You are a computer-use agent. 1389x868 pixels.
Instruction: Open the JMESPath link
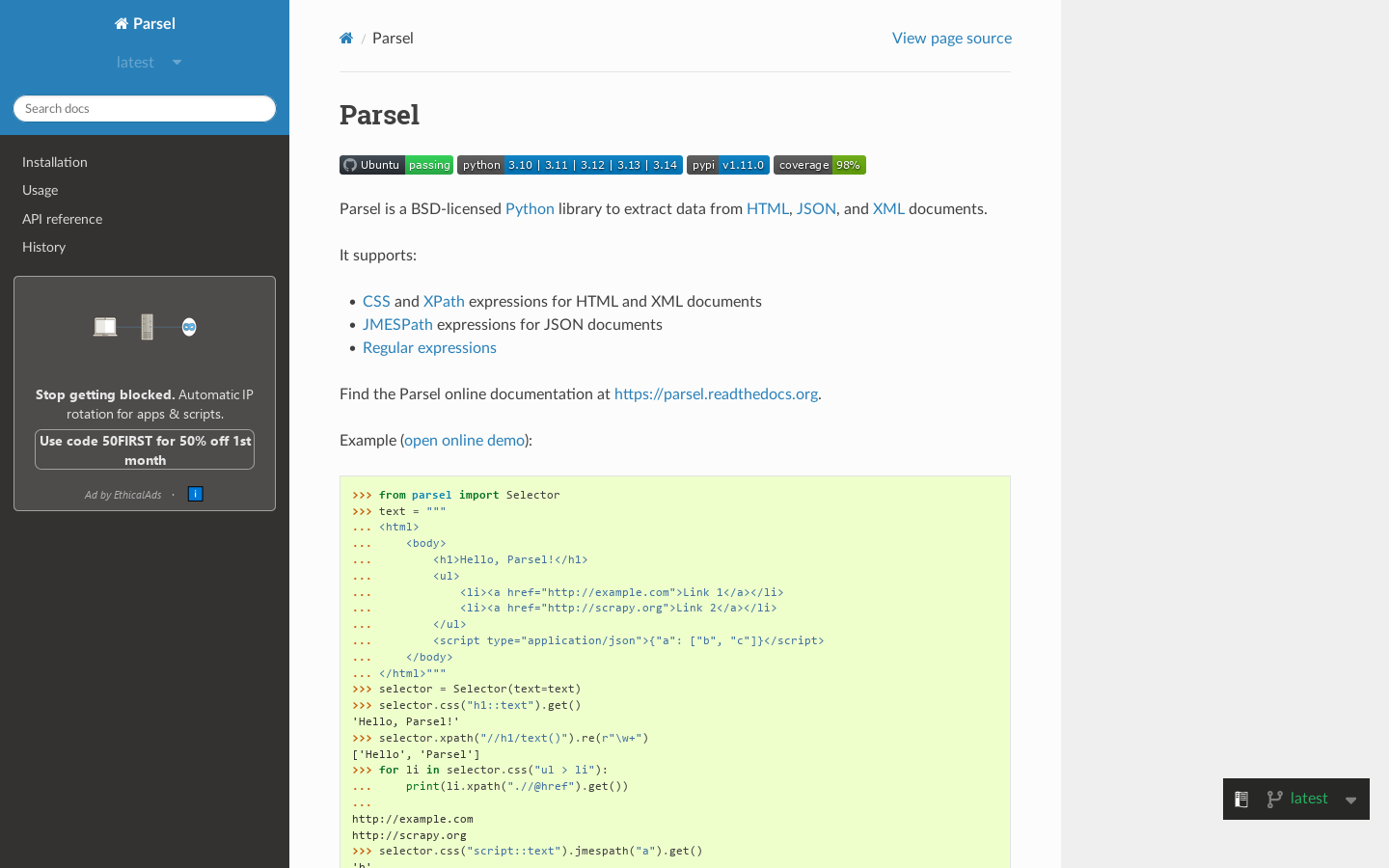[397, 324]
